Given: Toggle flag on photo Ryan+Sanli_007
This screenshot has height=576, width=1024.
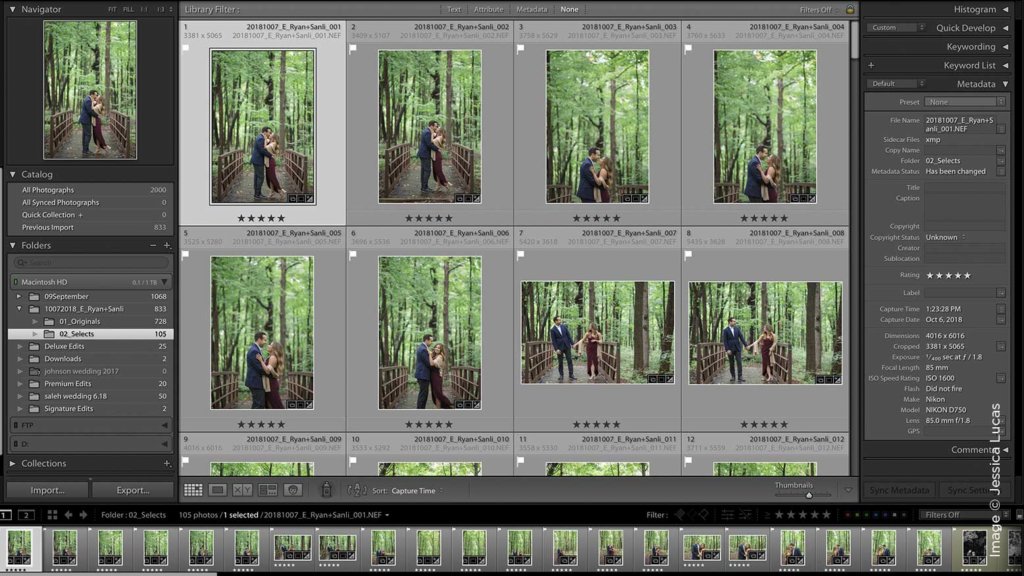Looking at the screenshot, I should pyautogui.click(x=520, y=255).
